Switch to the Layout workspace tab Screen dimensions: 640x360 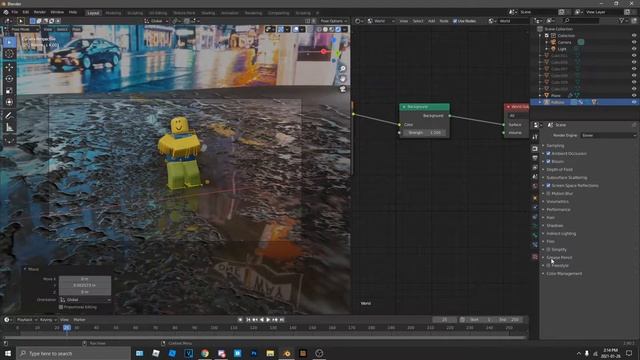point(93,13)
